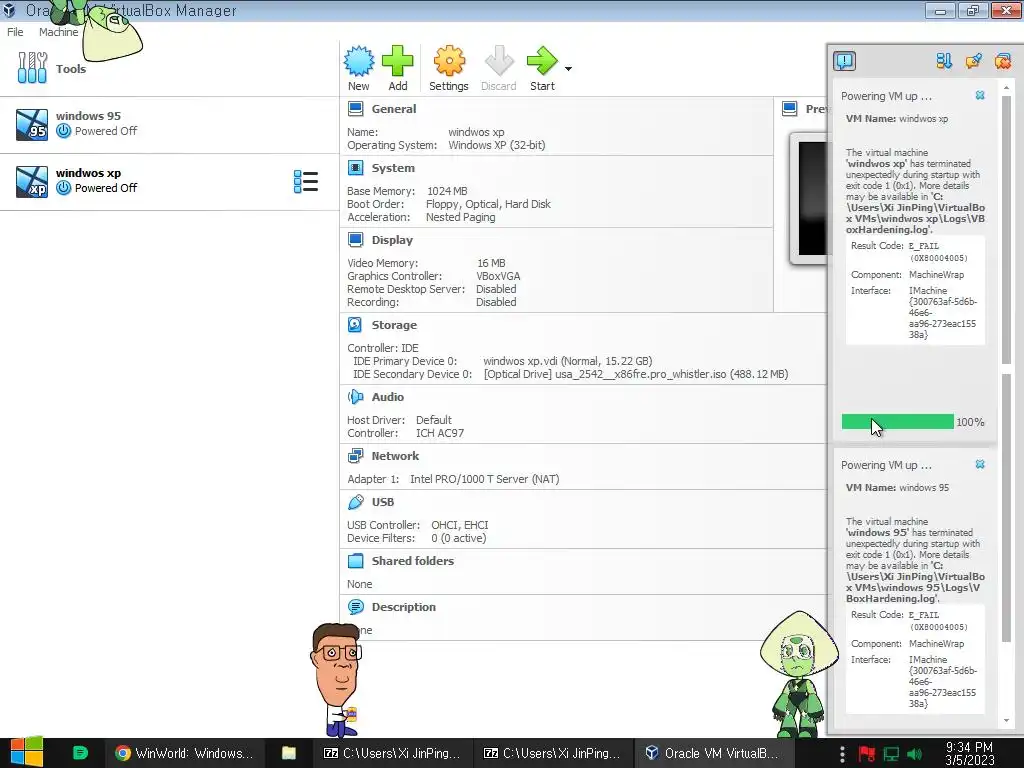Open File Explorer folder taskbar icon
This screenshot has width=1024, height=768.
pyautogui.click(x=289, y=753)
